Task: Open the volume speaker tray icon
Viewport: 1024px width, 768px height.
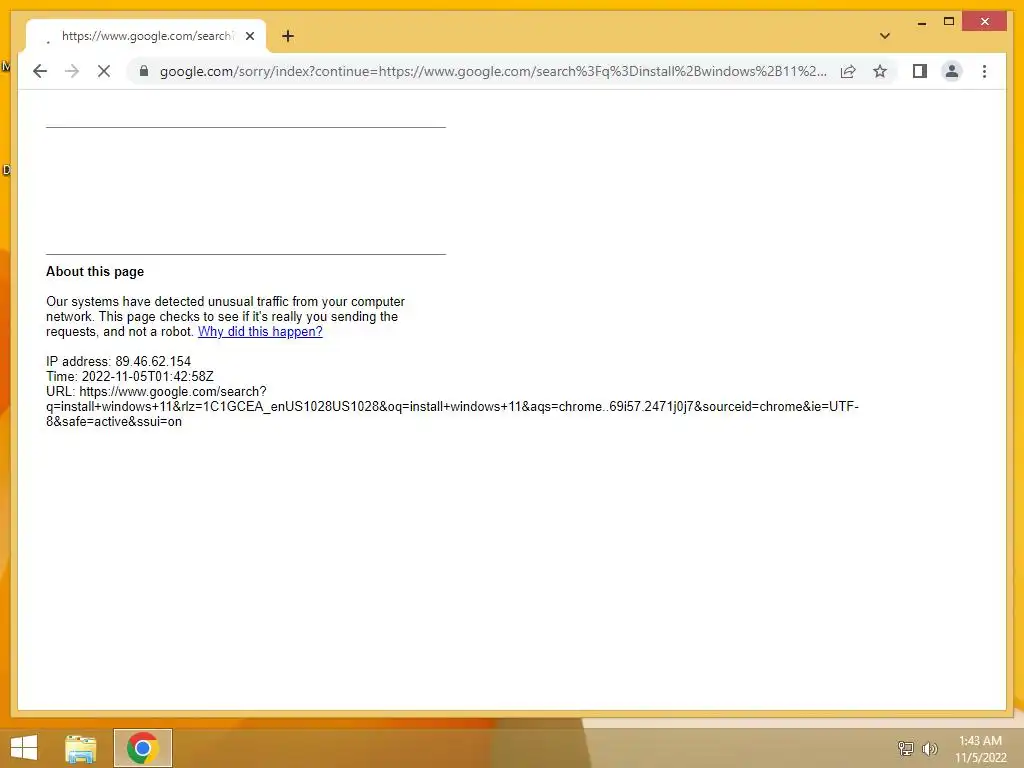Action: coord(929,748)
